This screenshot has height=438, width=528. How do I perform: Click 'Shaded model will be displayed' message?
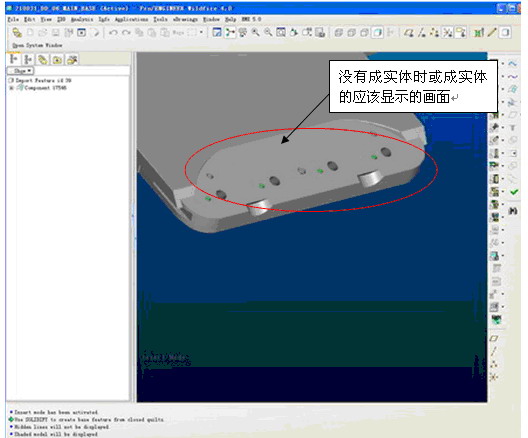tap(56, 434)
